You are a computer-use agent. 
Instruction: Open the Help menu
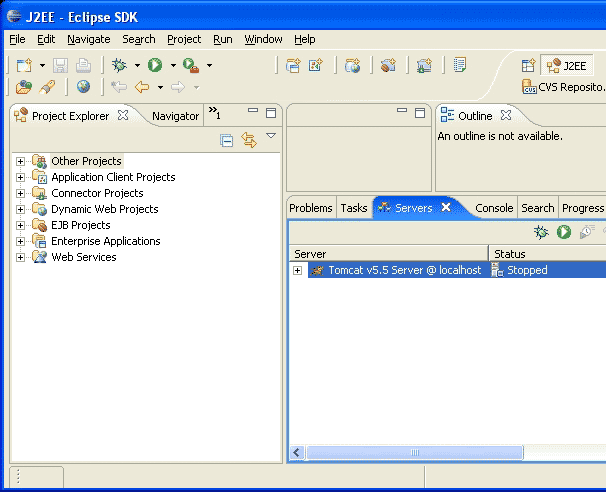pyautogui.click(x=305, y=39)
